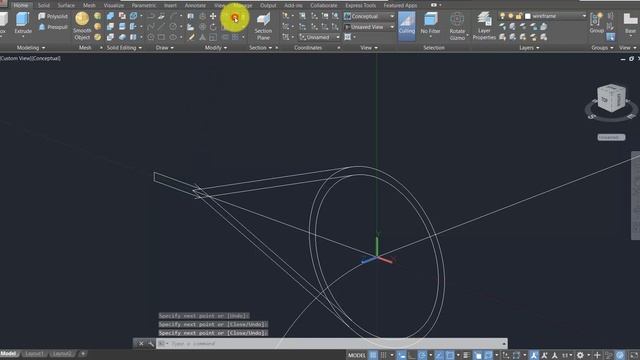
Task: Switch to the Surface ribbon tab
Action: 66,5
